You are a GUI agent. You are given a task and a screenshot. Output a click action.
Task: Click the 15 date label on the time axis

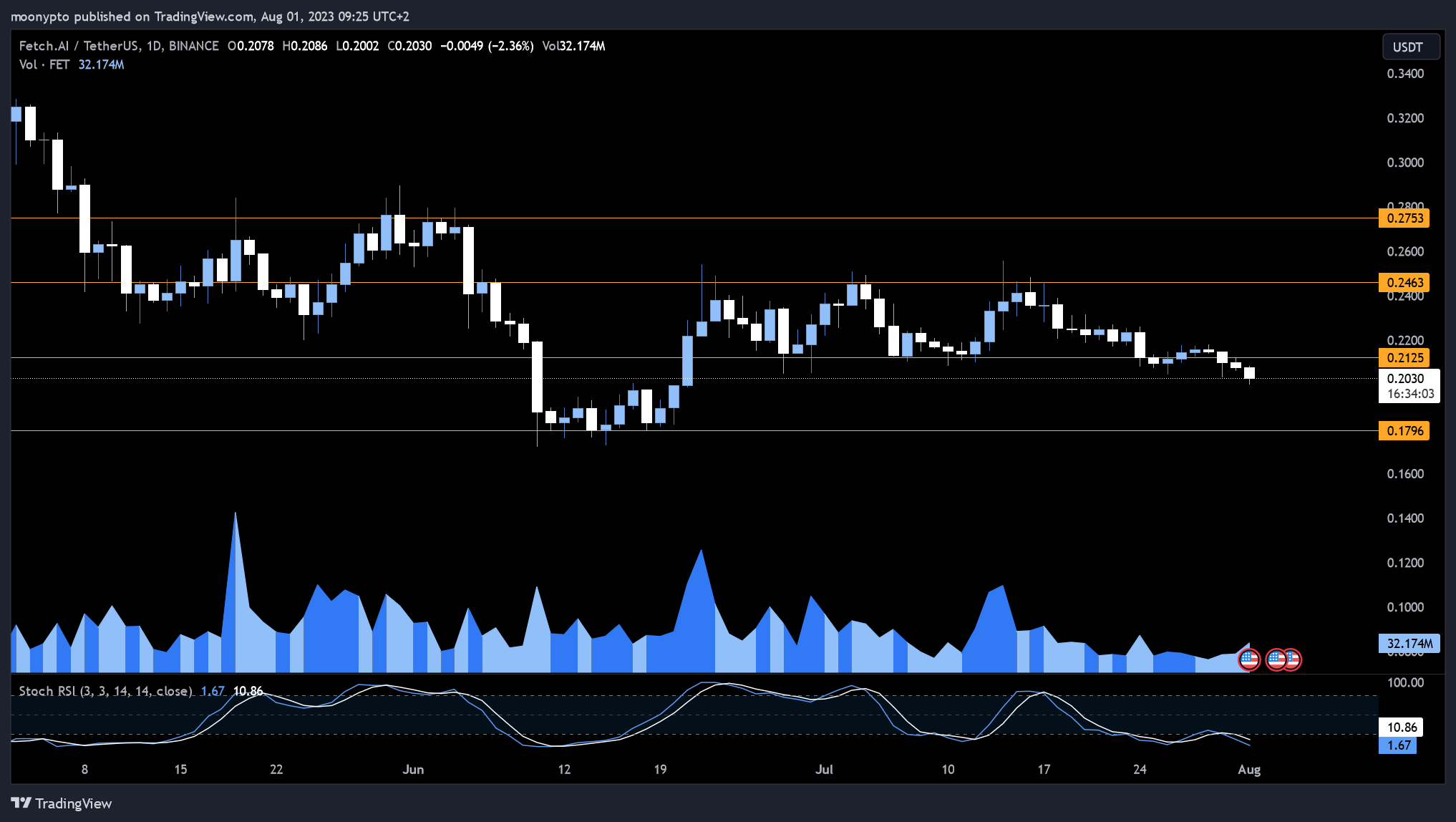coord(180,770)
